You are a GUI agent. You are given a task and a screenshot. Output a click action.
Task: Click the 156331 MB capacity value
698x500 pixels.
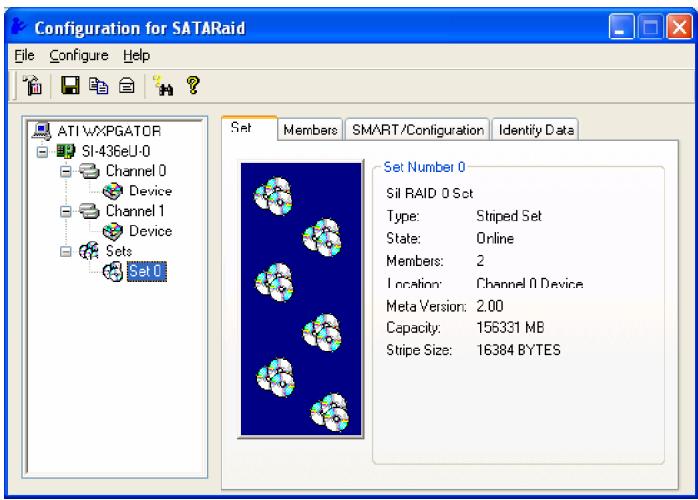pos(510,328)
